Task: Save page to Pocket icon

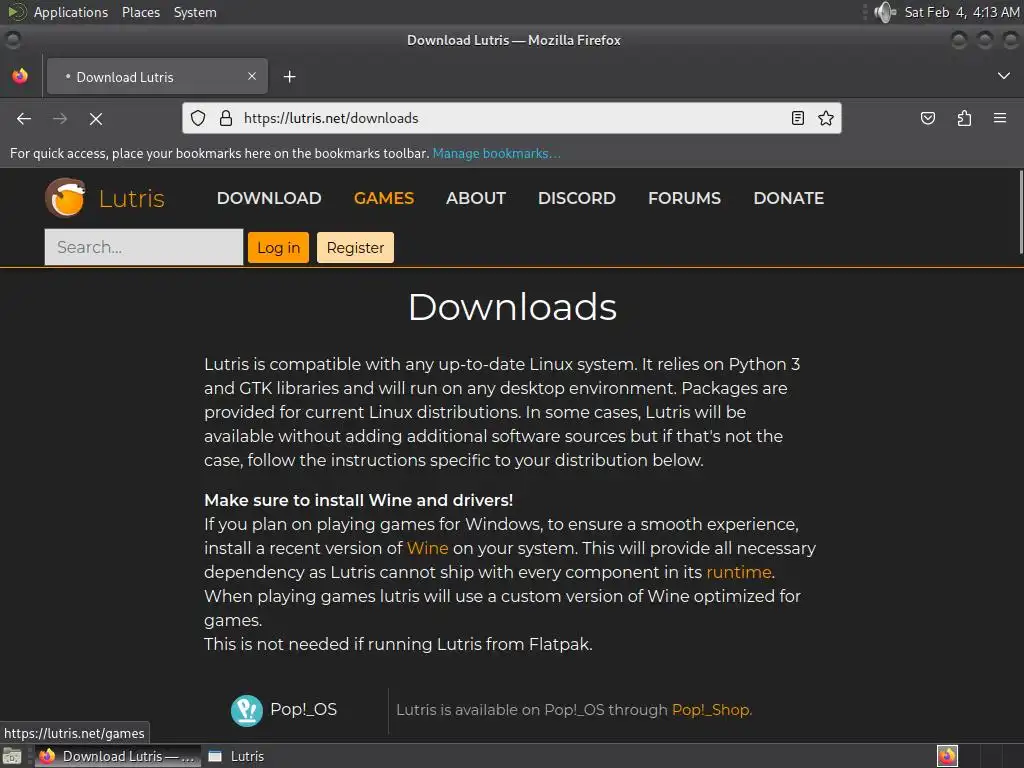Action: coord(928,118)
